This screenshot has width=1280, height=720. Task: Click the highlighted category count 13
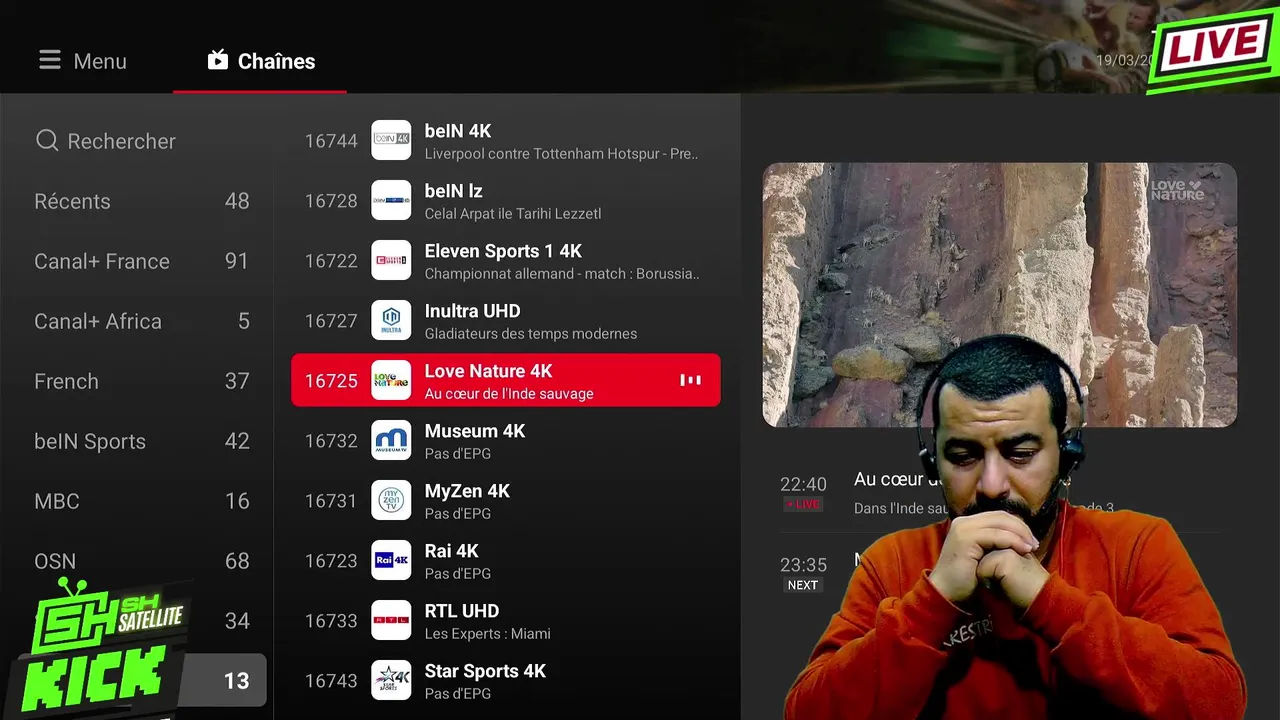(236, 681)
